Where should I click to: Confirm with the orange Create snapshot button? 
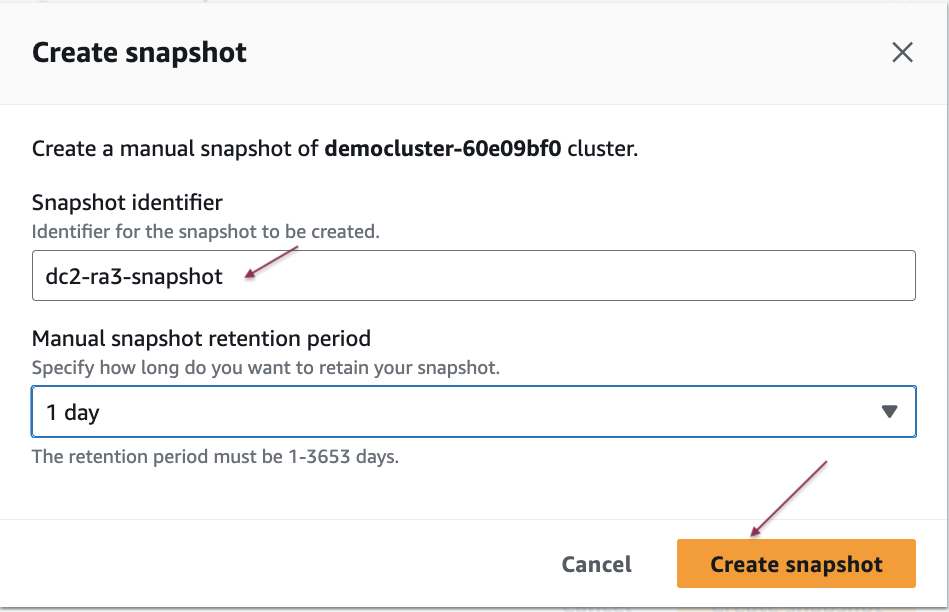(x=796, y=564)
